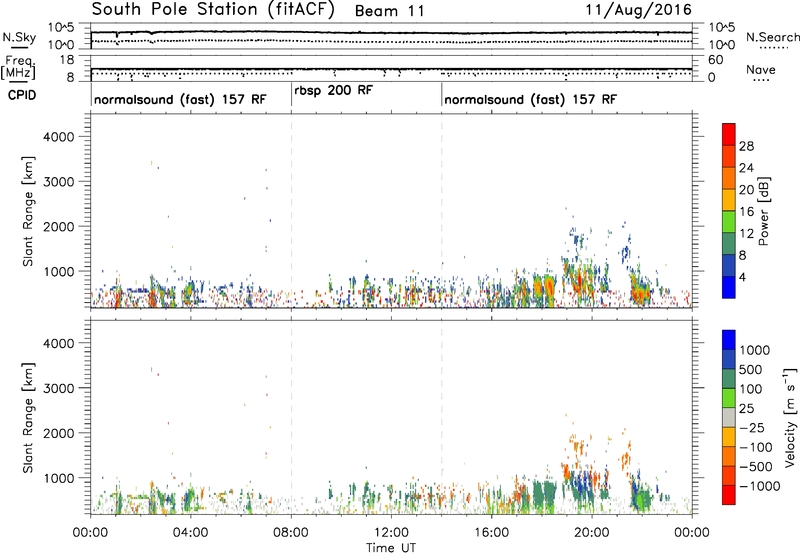Screen dimensions: 800x554
Task: Click the '12:00' time axis tick label
Action: coord(391,533)
